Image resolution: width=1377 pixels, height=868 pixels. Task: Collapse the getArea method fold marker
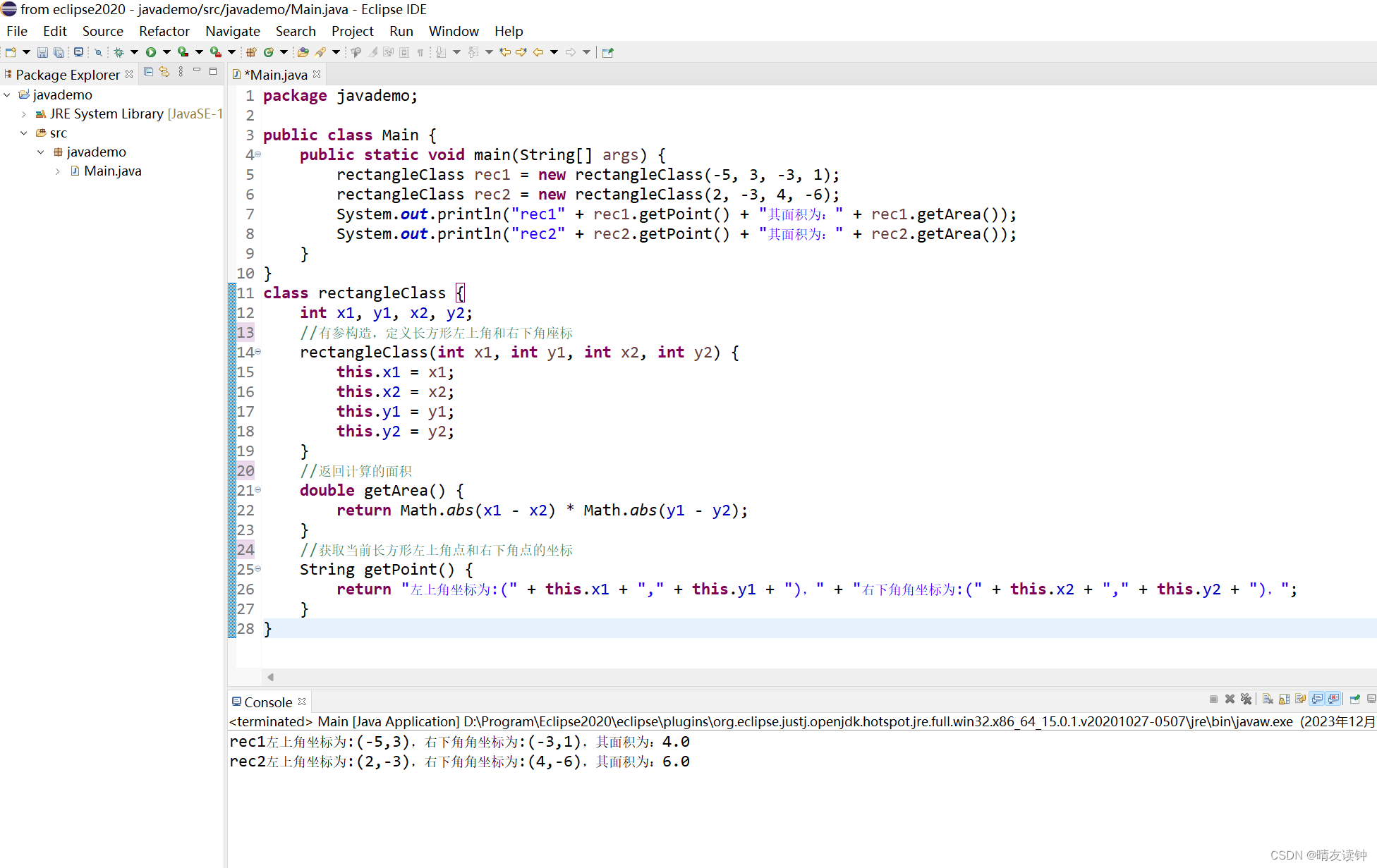pos(258,489)
